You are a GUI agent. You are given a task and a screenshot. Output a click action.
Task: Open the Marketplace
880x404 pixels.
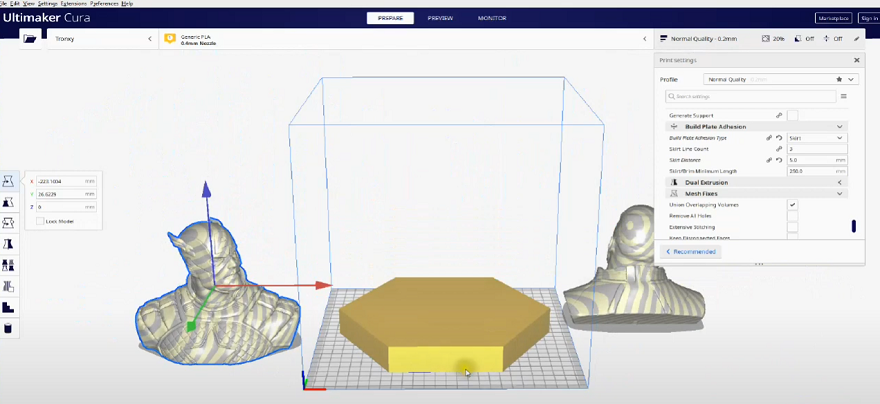[833, 18]
